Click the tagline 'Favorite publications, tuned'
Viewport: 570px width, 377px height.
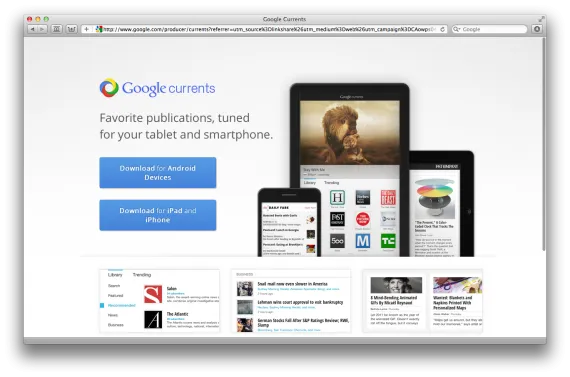[x=174, y=118]
